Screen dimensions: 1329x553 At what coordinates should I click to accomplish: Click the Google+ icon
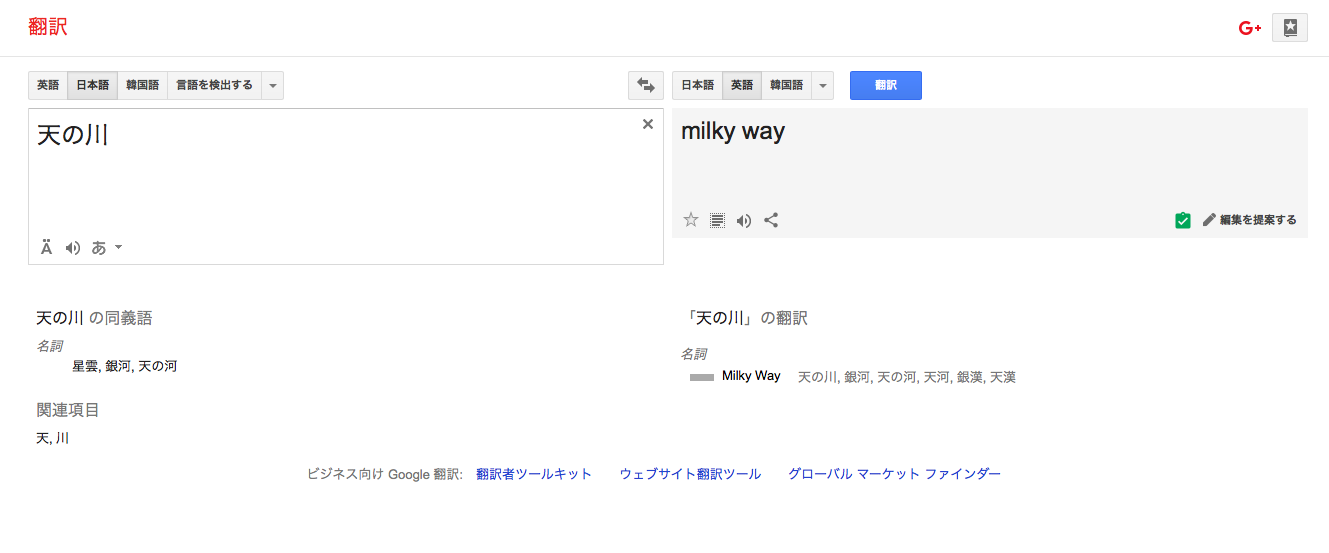pos(1250,28)
